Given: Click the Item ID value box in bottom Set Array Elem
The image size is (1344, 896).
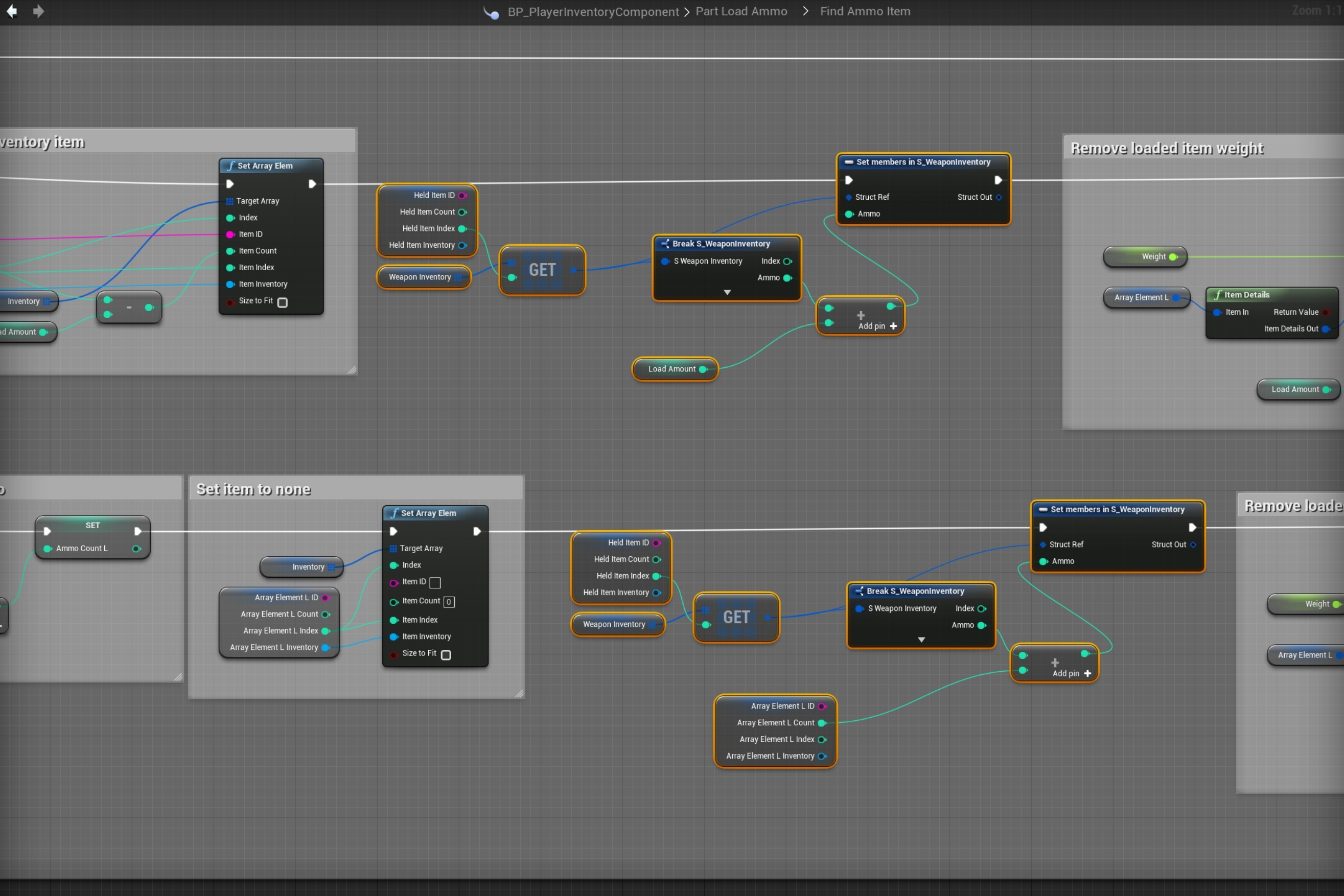Looking at the screenshot, I should (435, 582).
